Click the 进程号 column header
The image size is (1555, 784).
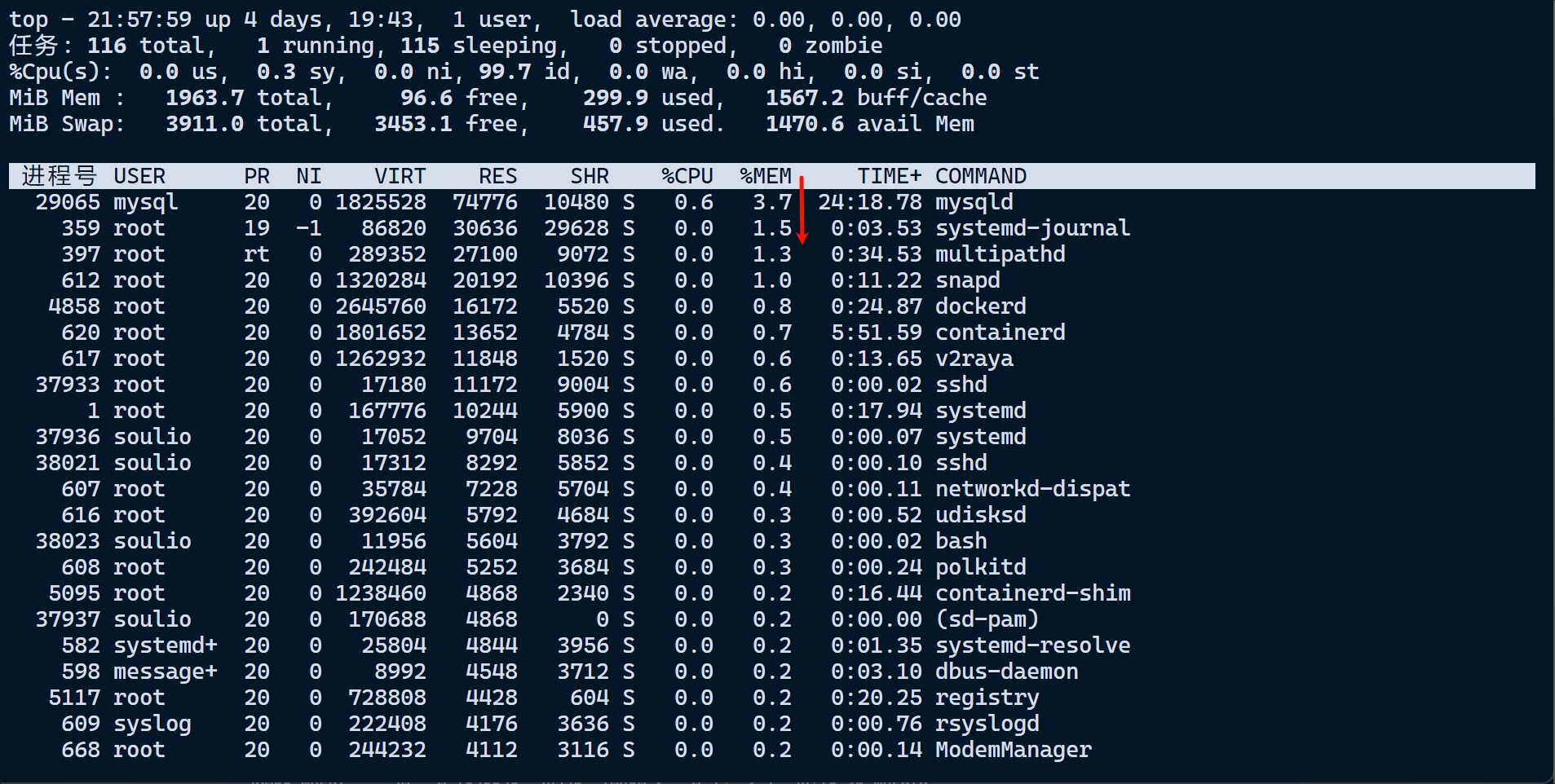pos(60,176)
